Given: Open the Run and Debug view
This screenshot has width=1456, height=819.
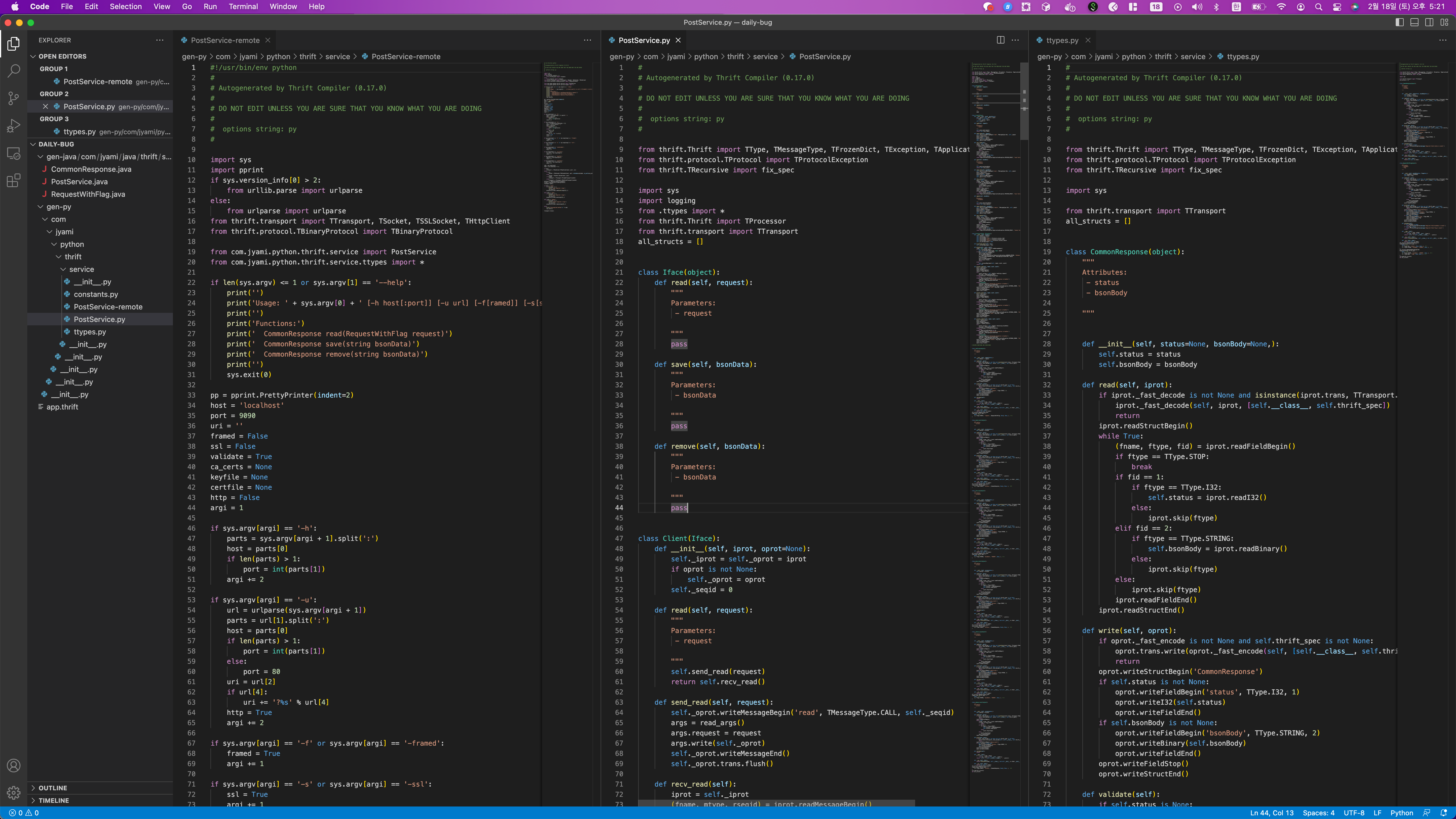Looking at the screenshot, I should tap(14, 125).
